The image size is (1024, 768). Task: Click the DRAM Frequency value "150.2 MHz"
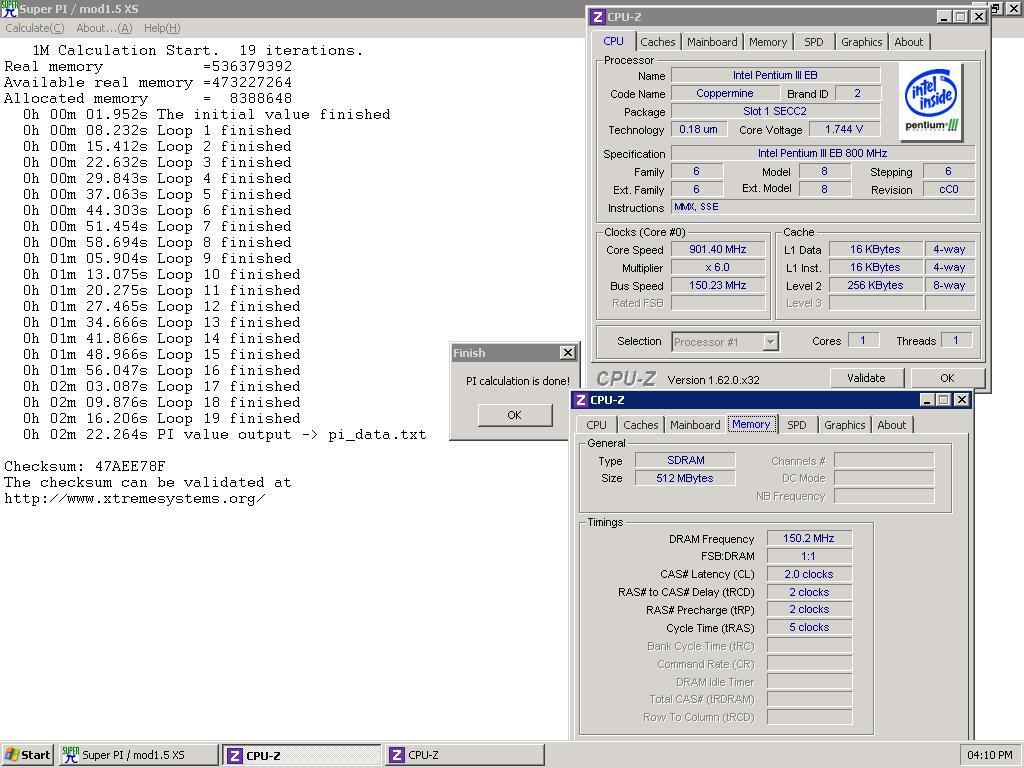809,538
